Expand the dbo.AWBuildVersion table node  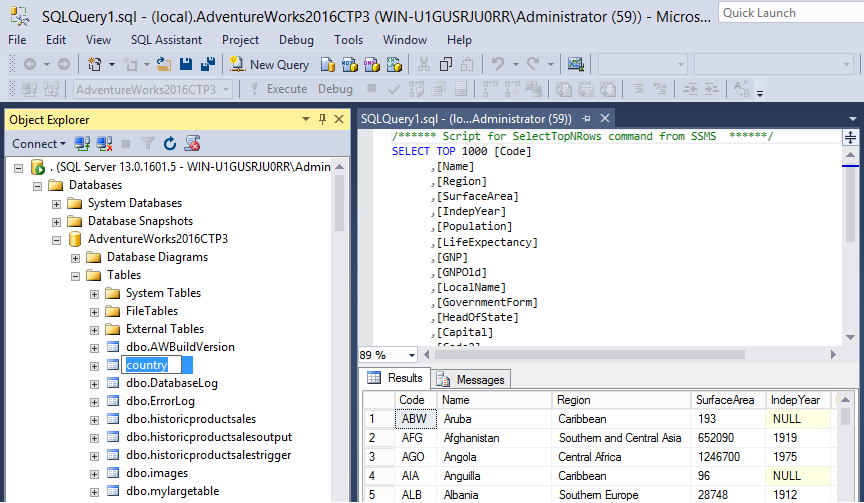94,347
